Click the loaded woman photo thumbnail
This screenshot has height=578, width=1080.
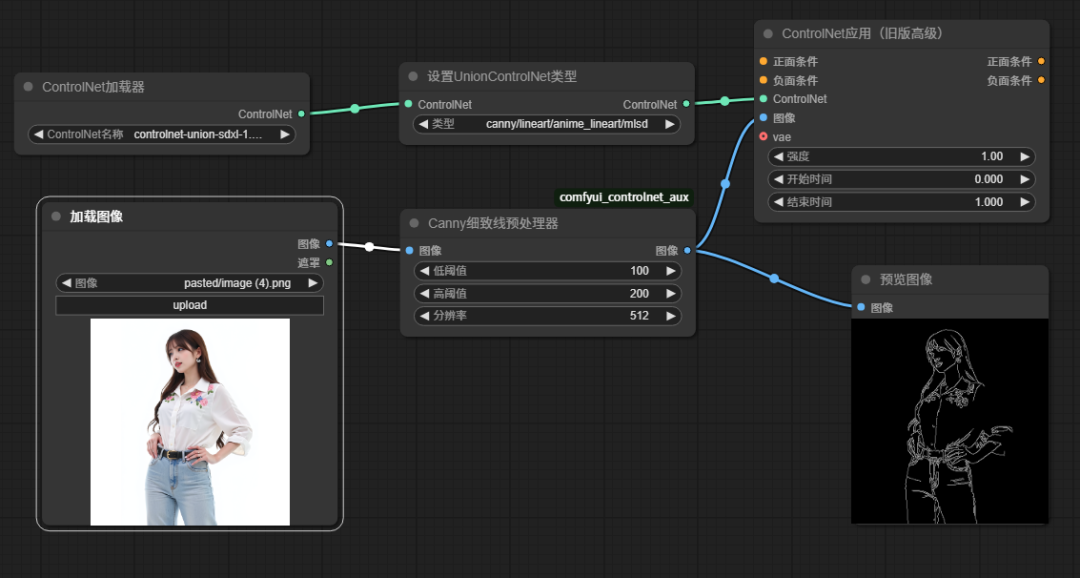coord(190,422)
